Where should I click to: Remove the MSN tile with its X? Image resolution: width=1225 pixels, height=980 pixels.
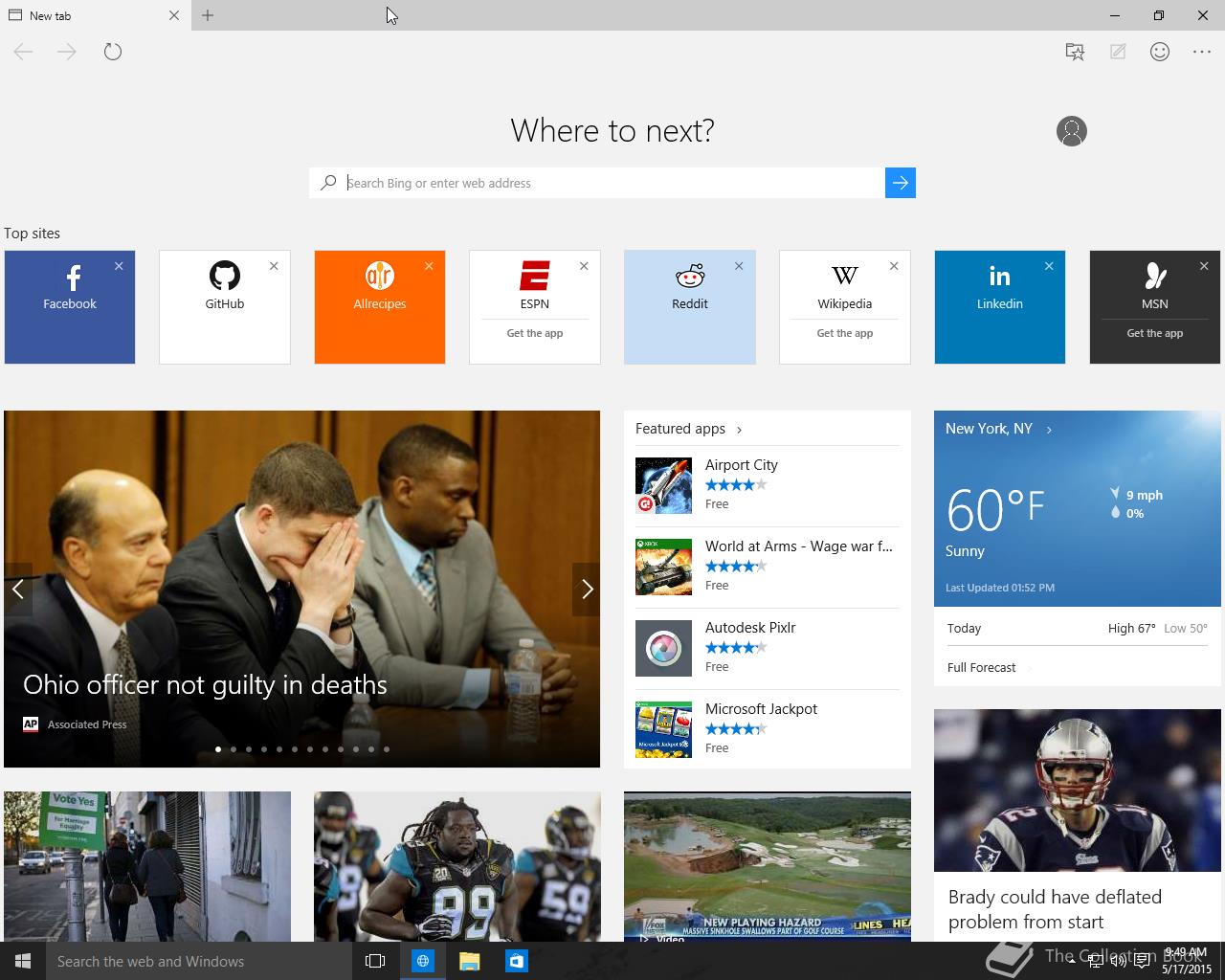coord(1204,266)
